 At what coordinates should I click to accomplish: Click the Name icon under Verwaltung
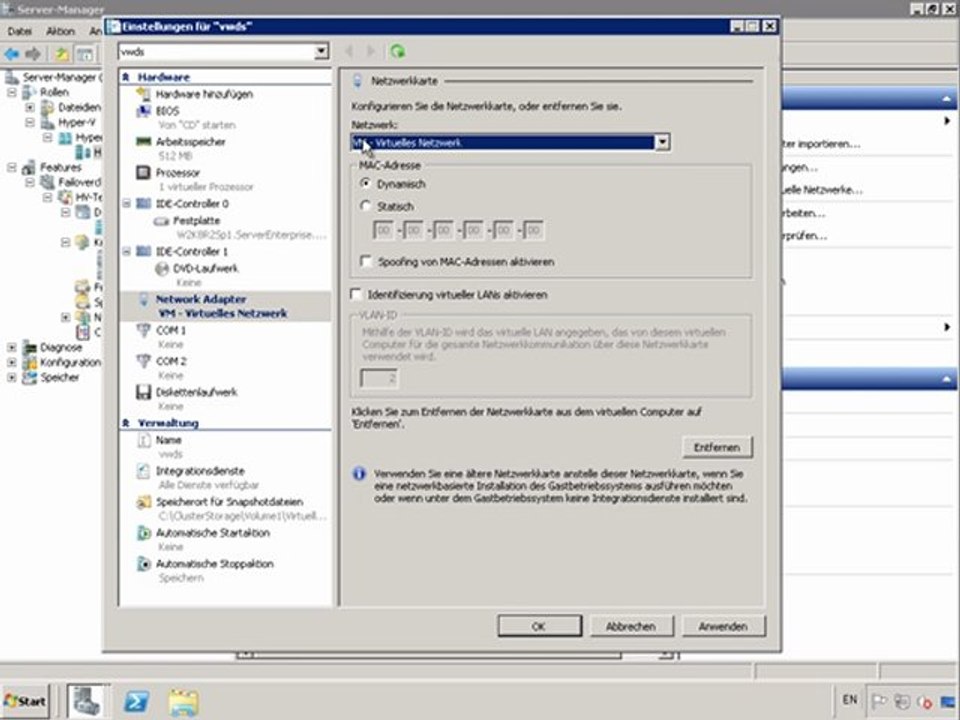point(143,440)
